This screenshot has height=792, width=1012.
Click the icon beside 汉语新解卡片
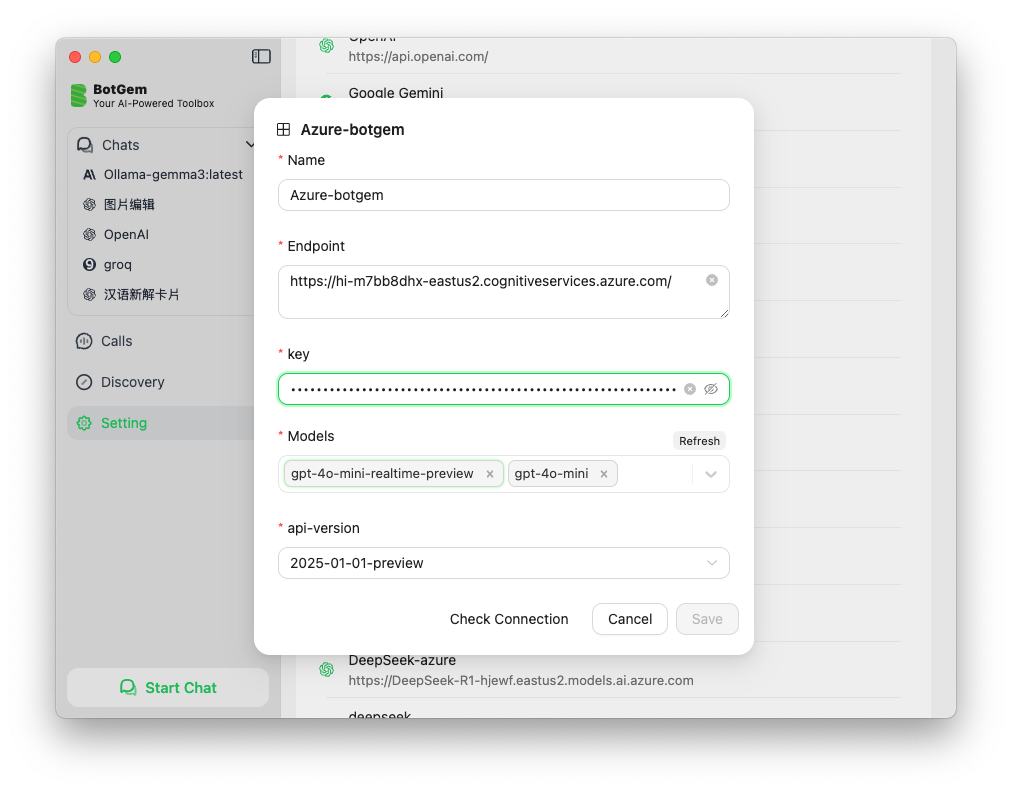(90, 294)
